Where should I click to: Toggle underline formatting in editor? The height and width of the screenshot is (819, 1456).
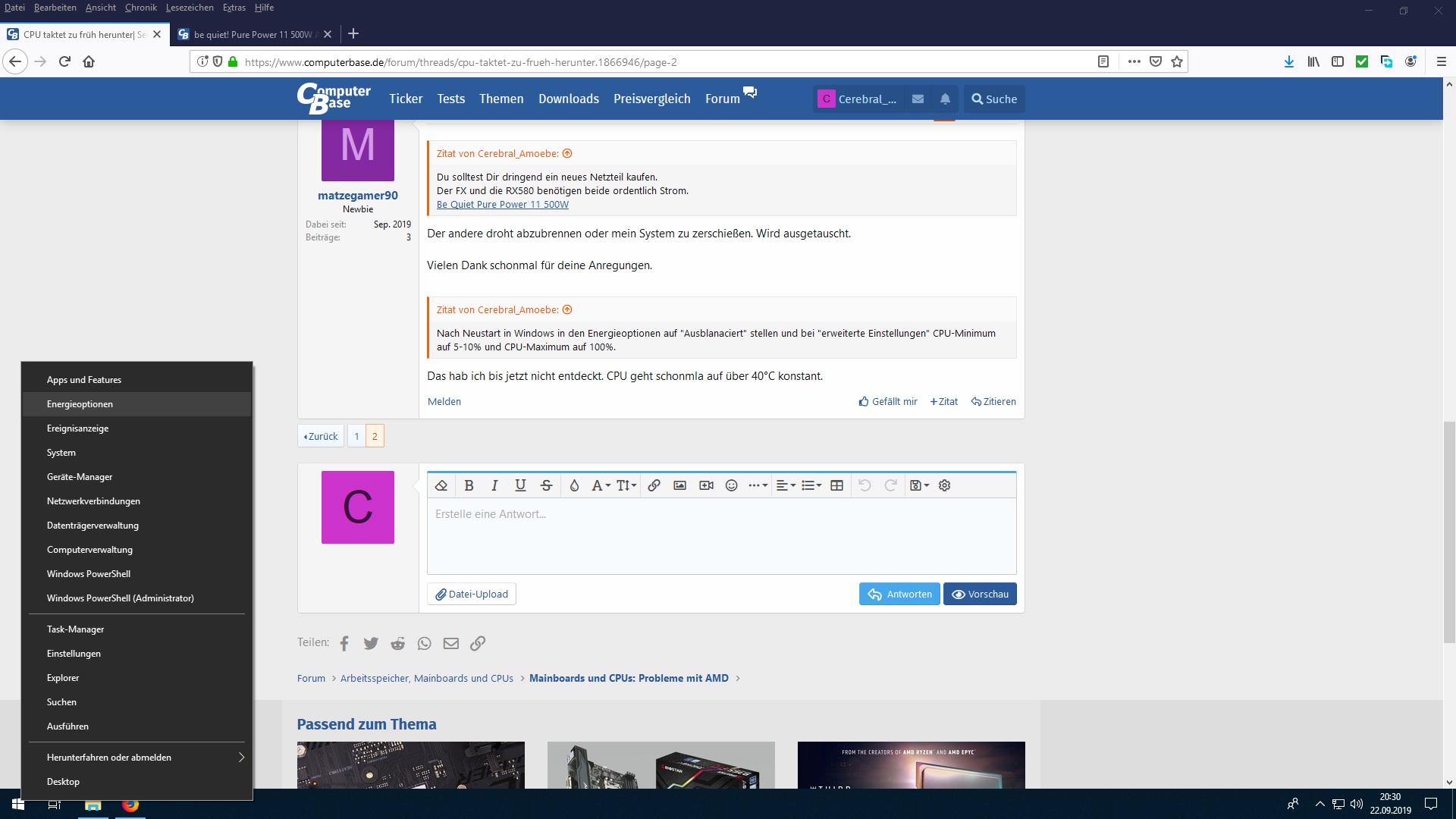click(520, 485)
